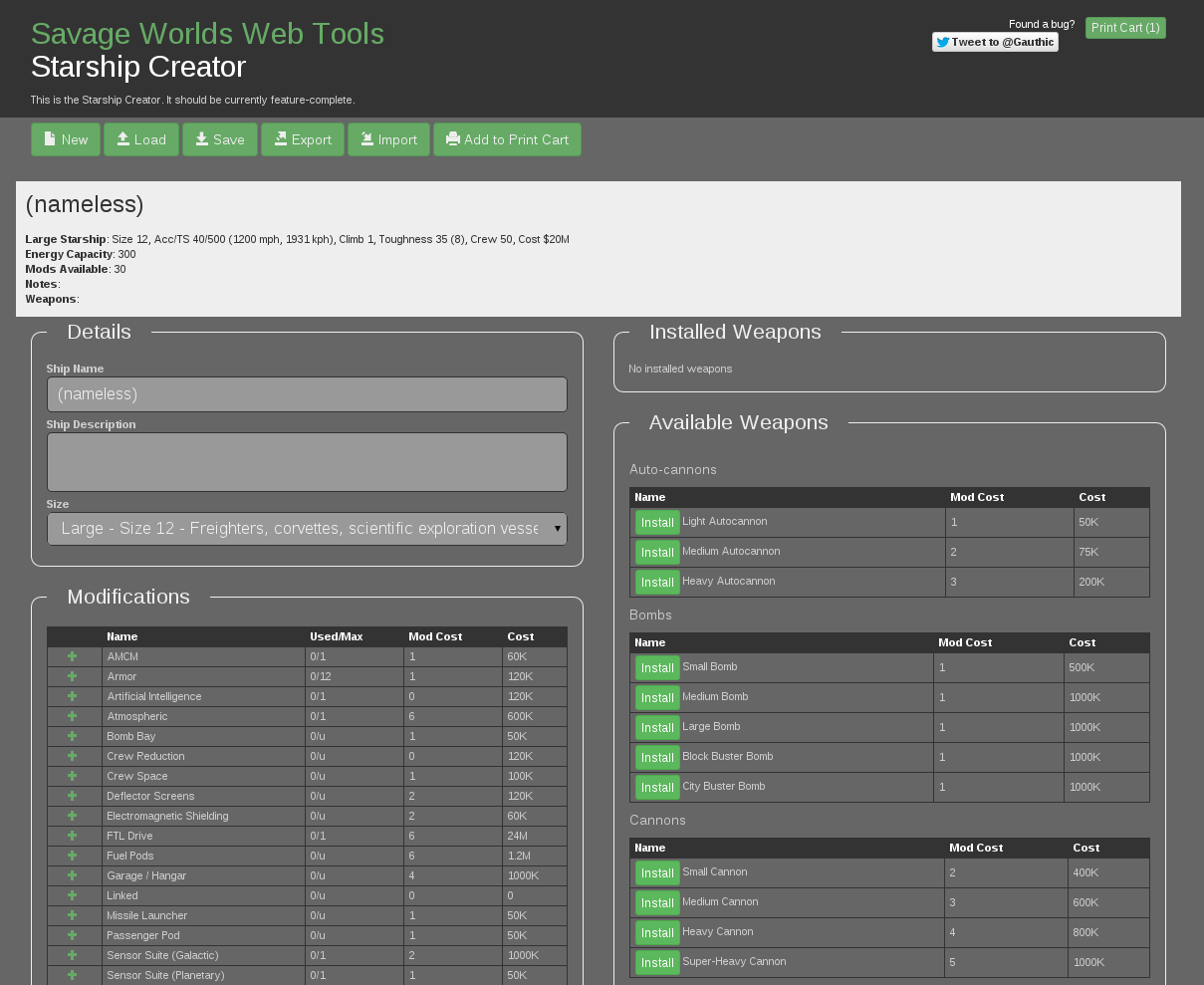Install the Small Cannon

[x=657, y=873]
